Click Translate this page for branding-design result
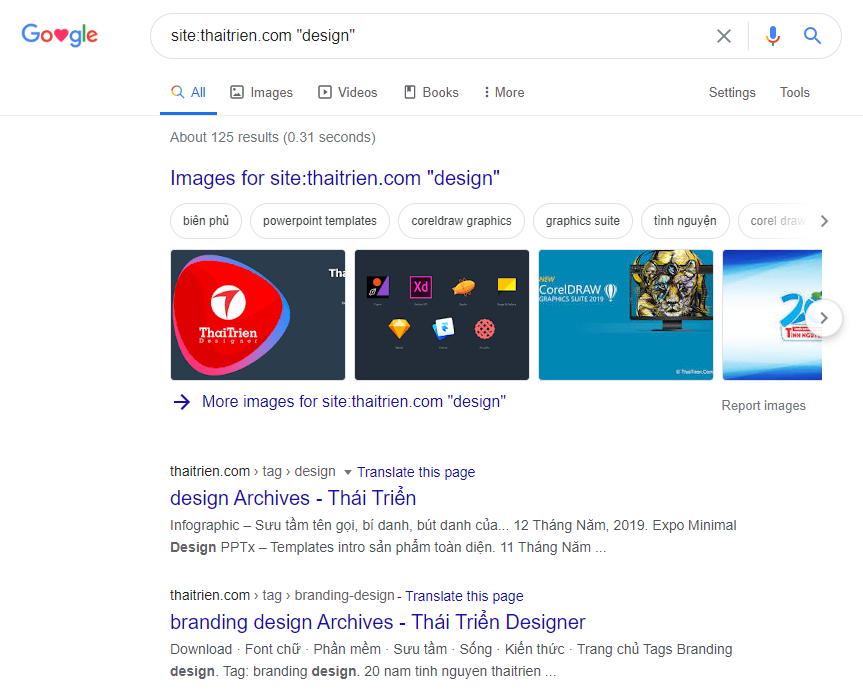The image size is (863, 693). point(464,595)
